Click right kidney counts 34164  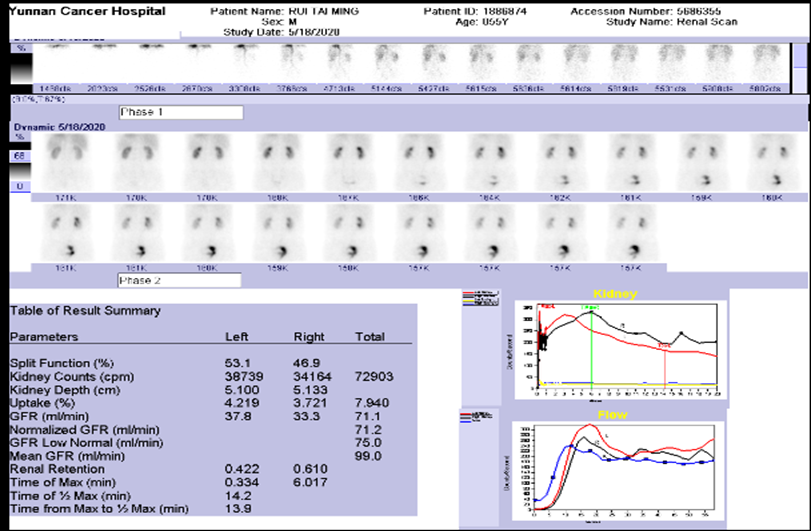(x=312, y=376)
